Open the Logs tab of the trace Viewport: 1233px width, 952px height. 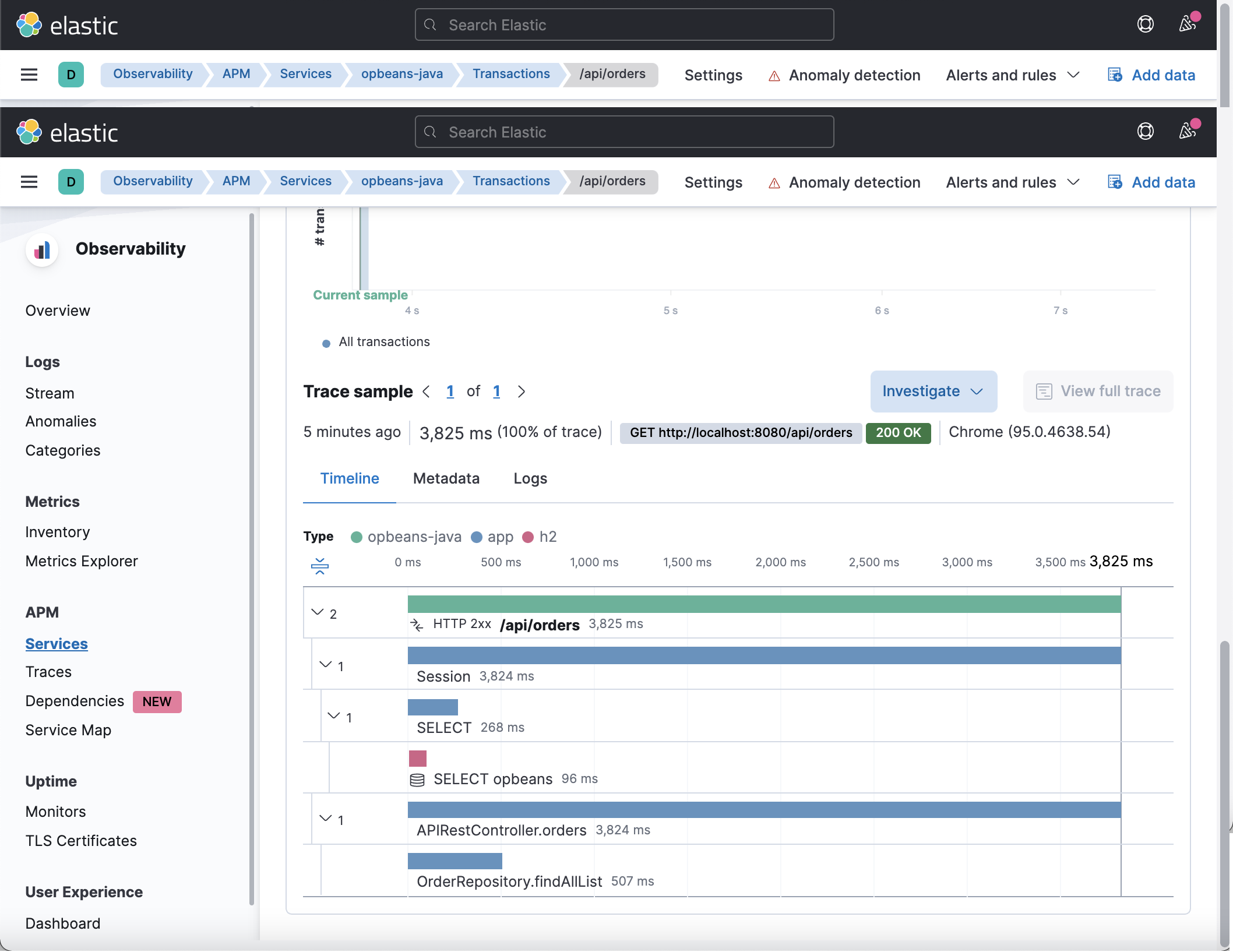click(x=530, y=478)
